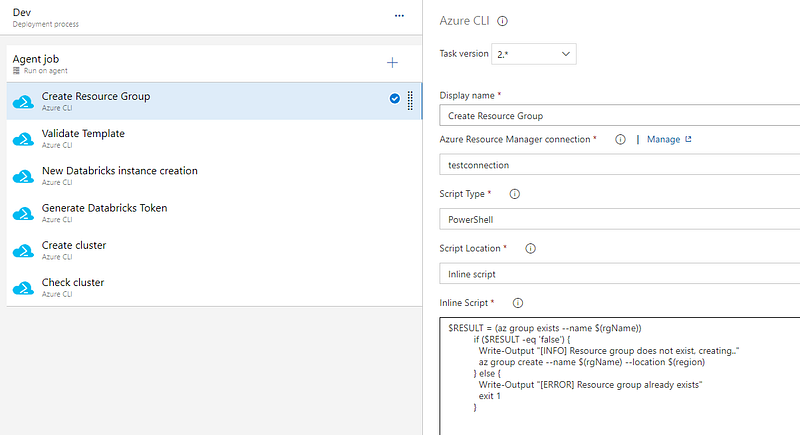Click in the Display name field
The height and width of the screenshot is (435, 800).
pyautogui.click(x=619, y=116)
